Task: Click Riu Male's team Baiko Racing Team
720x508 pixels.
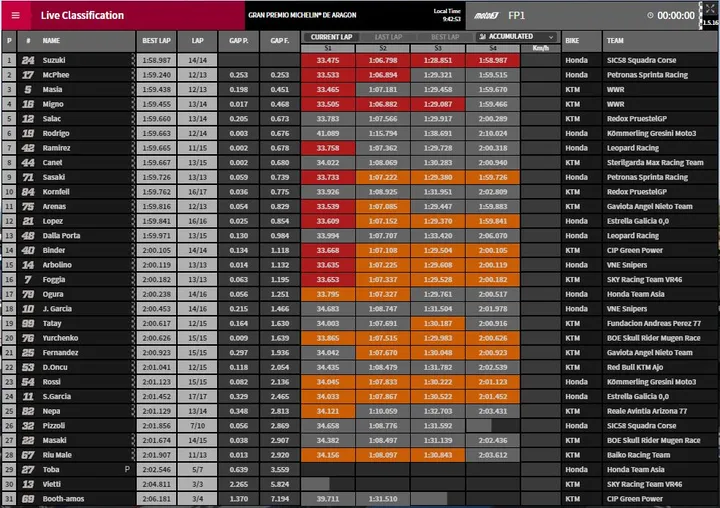Action: [638, 455]
